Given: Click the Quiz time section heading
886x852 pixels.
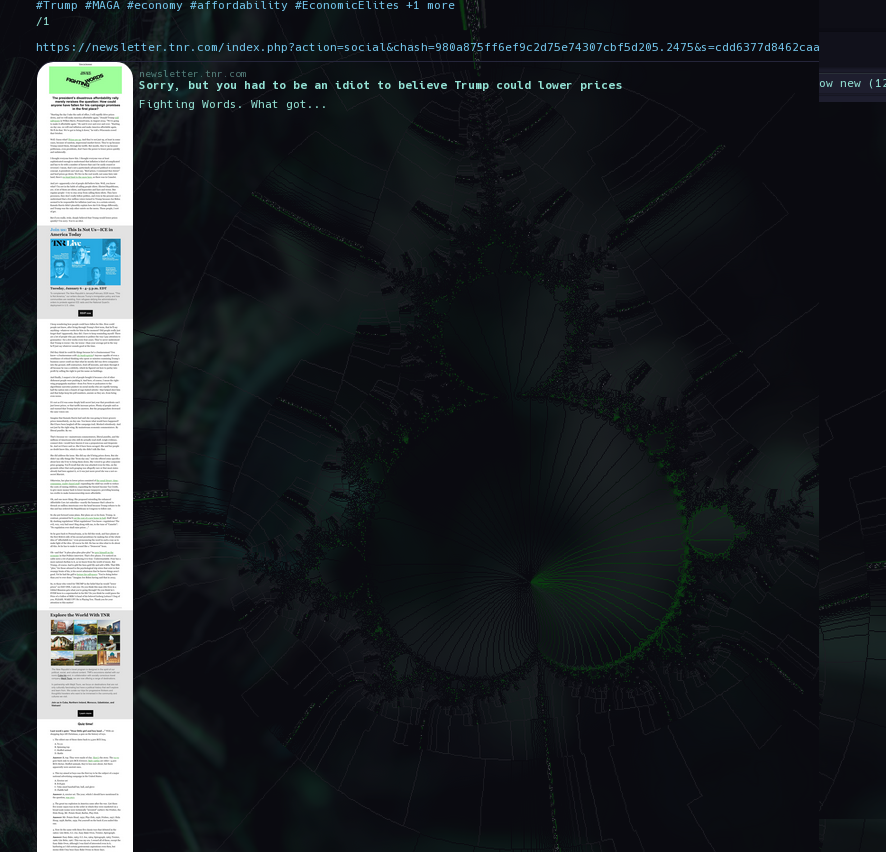Looking at the screenshot, I should 85,724.
